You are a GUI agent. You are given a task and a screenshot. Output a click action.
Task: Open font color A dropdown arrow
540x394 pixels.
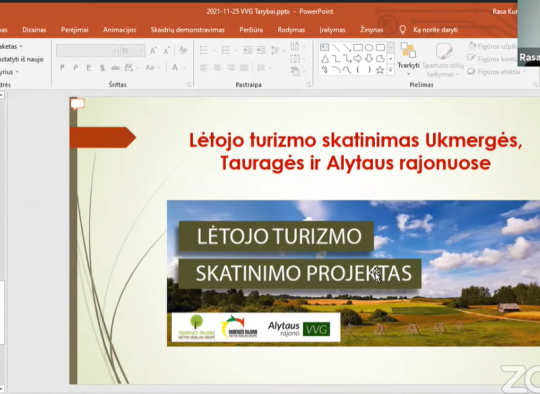coord(185,68)
